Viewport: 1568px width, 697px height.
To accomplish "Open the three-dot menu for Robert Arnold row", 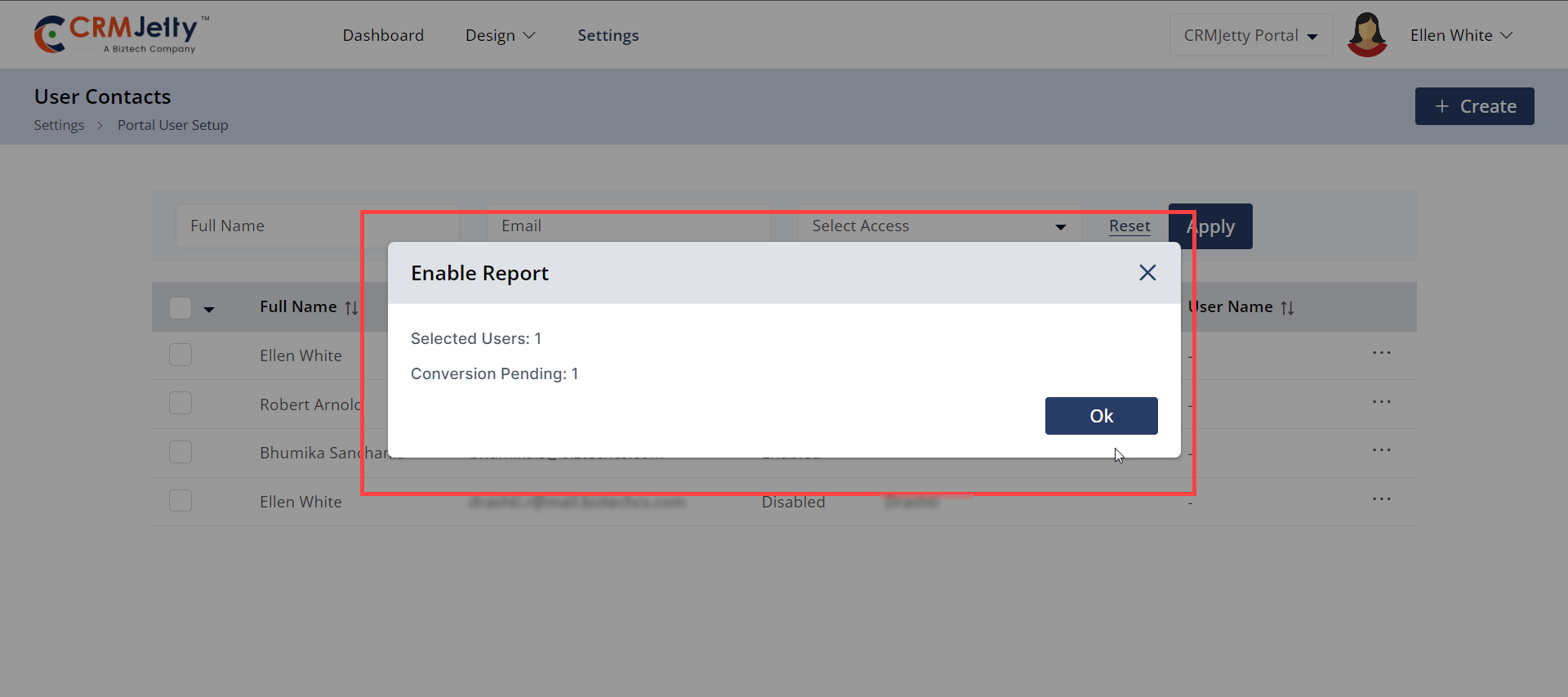I will [x=1381, y=402].
